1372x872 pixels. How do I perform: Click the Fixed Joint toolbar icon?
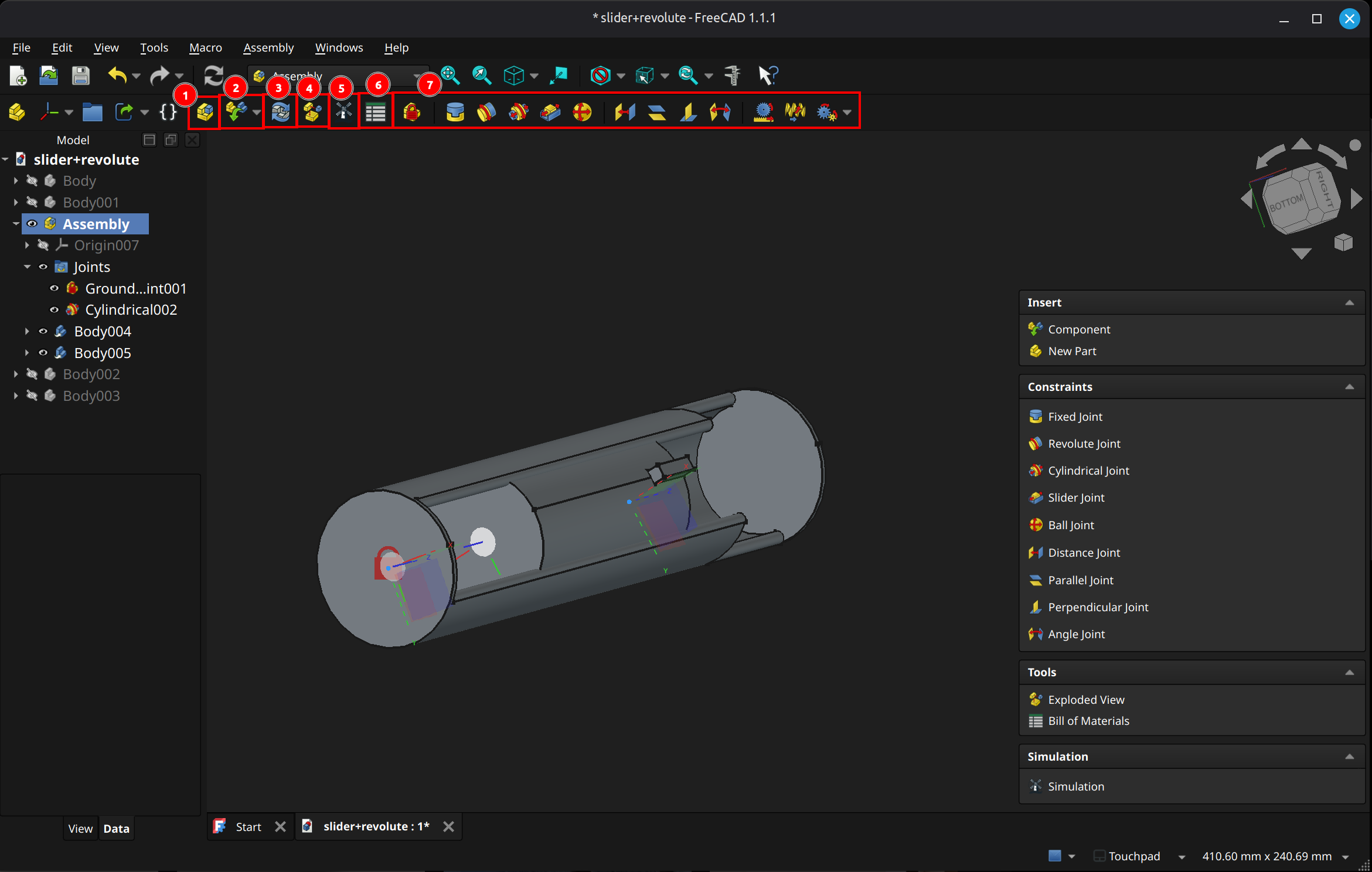455,111
